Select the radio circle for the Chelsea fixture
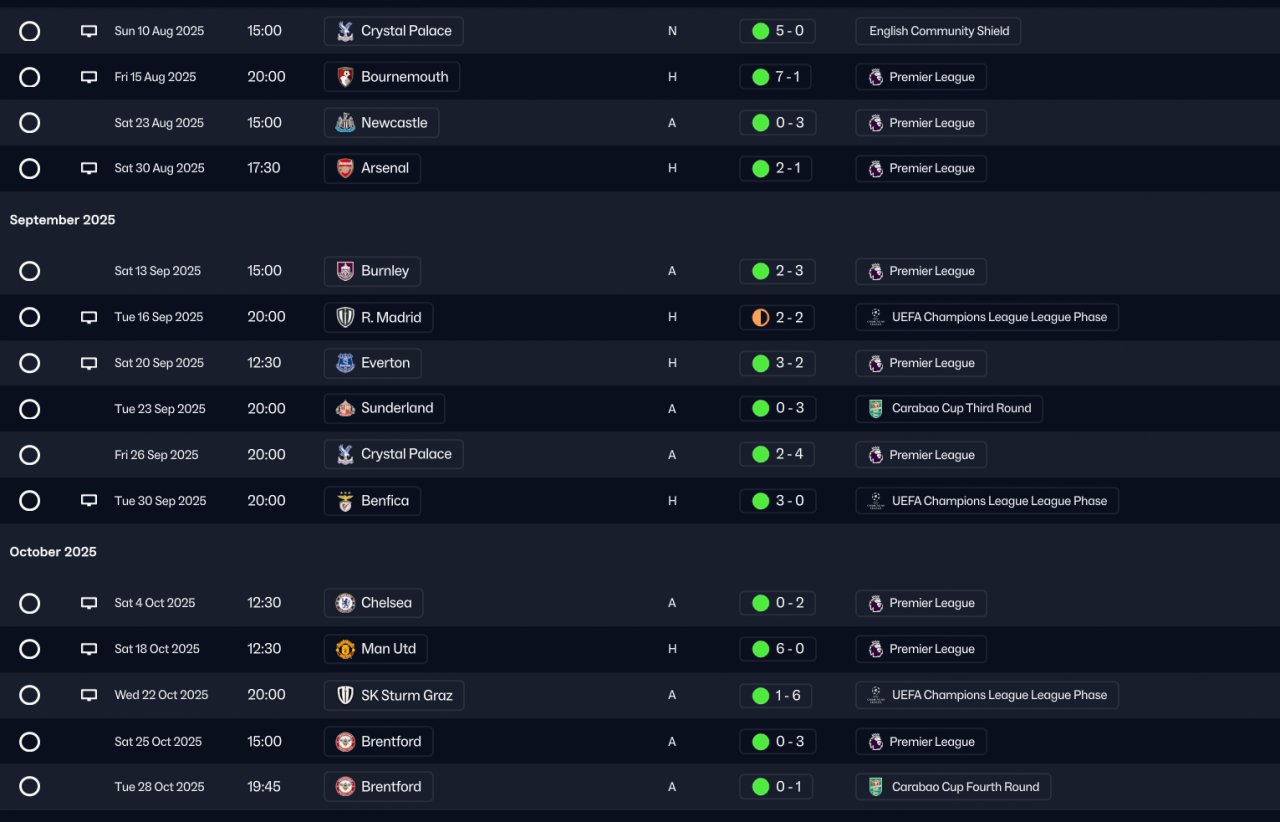This screenshot has height=822, width=1280. (x=30, y=603)
